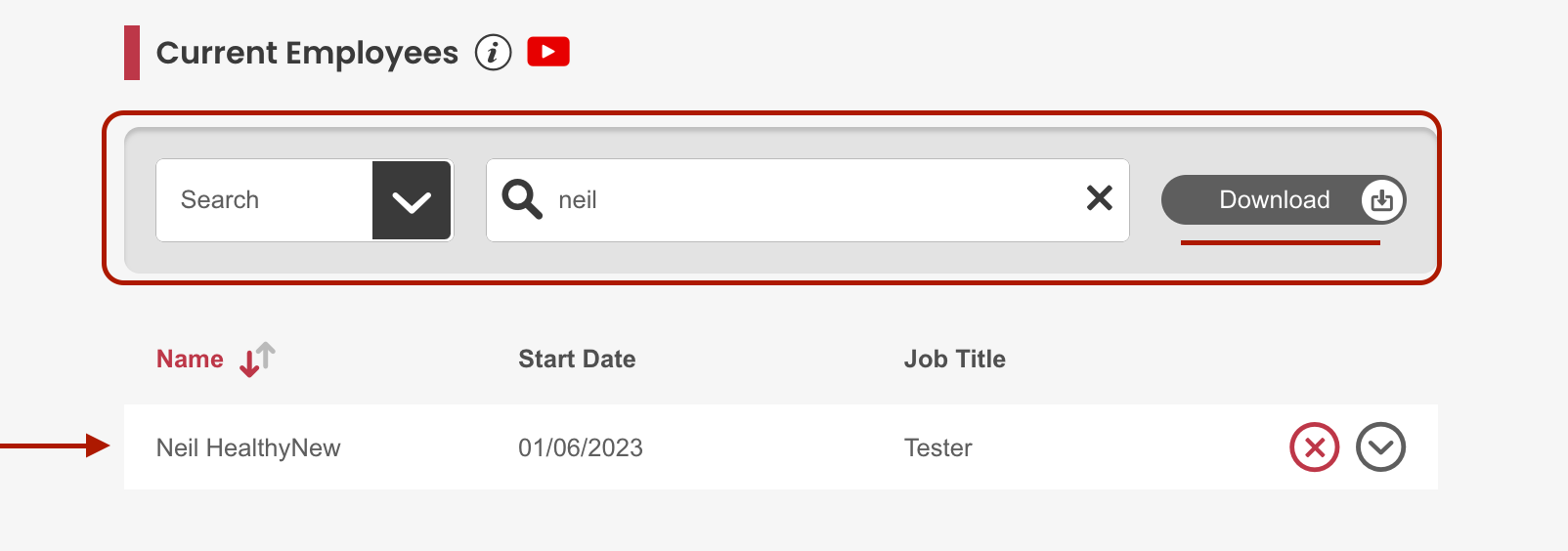
Task: Click the Tester job title cell
Action: coord(938,448)
